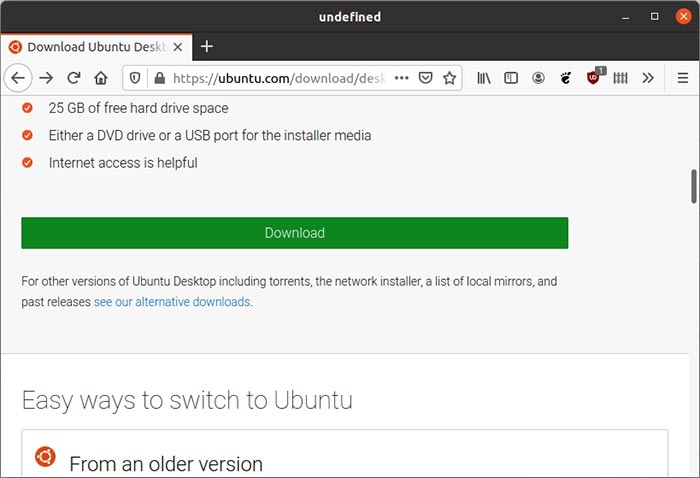This screenshot has width=700, height=478.
Task: Open the Firefox hamburger menu
Action: tap(683, 78)
